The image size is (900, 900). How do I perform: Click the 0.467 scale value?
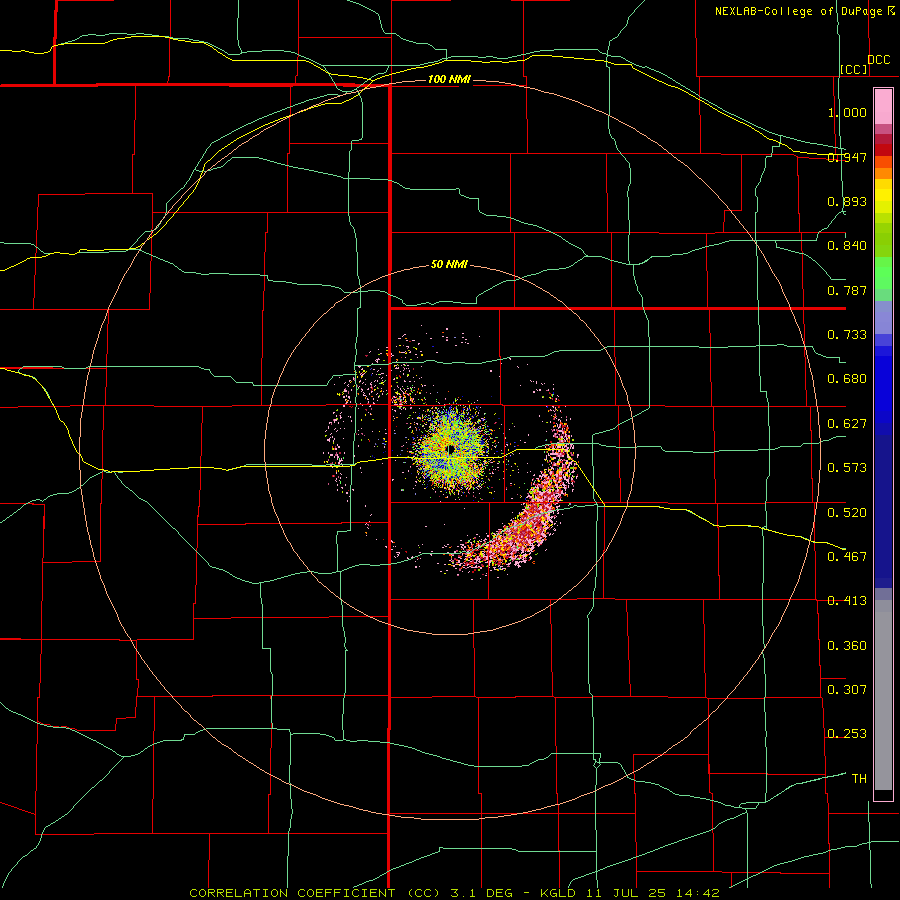[847, 556]
